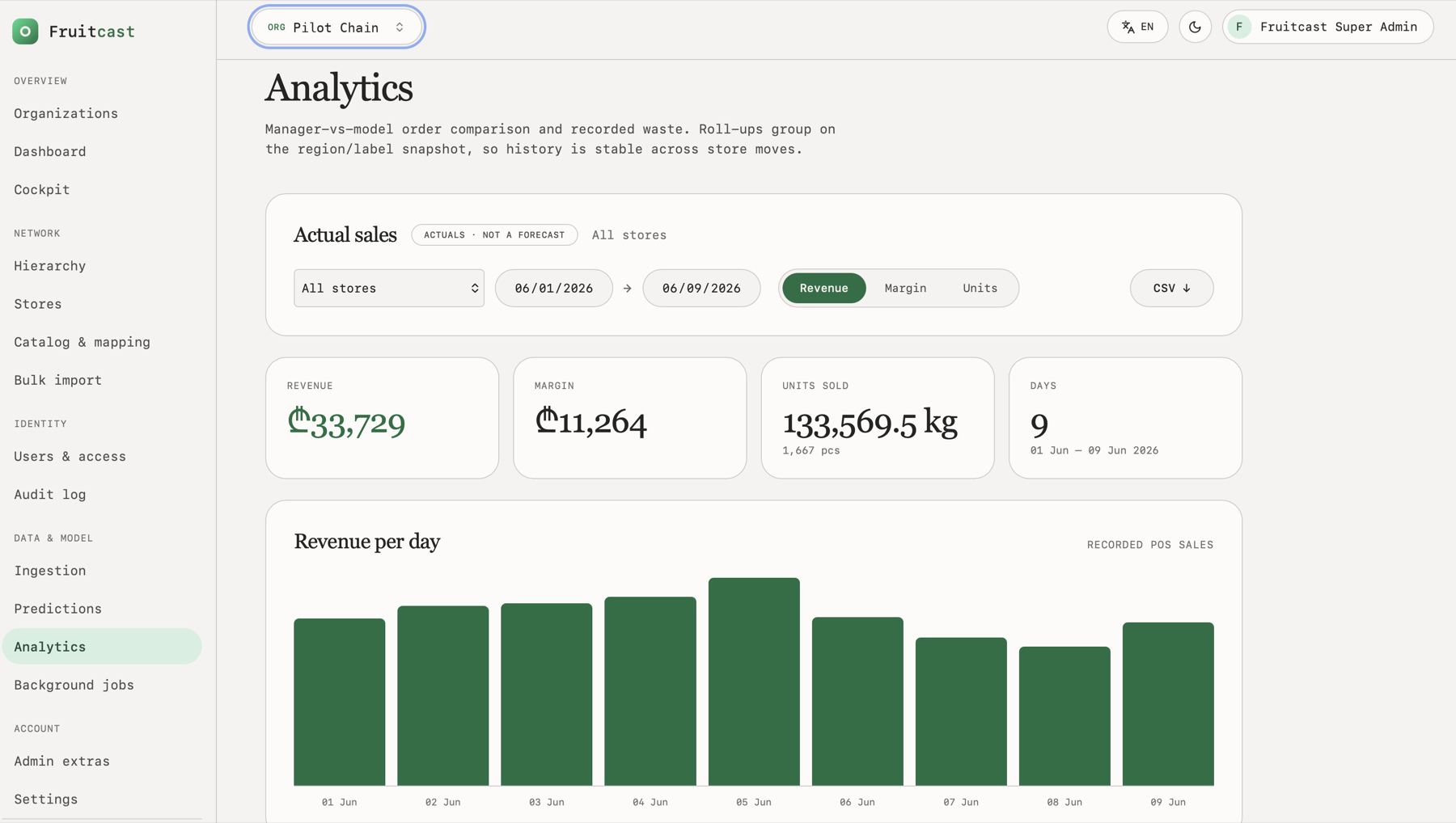Open Admin extras
Viewport: 1456px width, 823px height.
102,761
